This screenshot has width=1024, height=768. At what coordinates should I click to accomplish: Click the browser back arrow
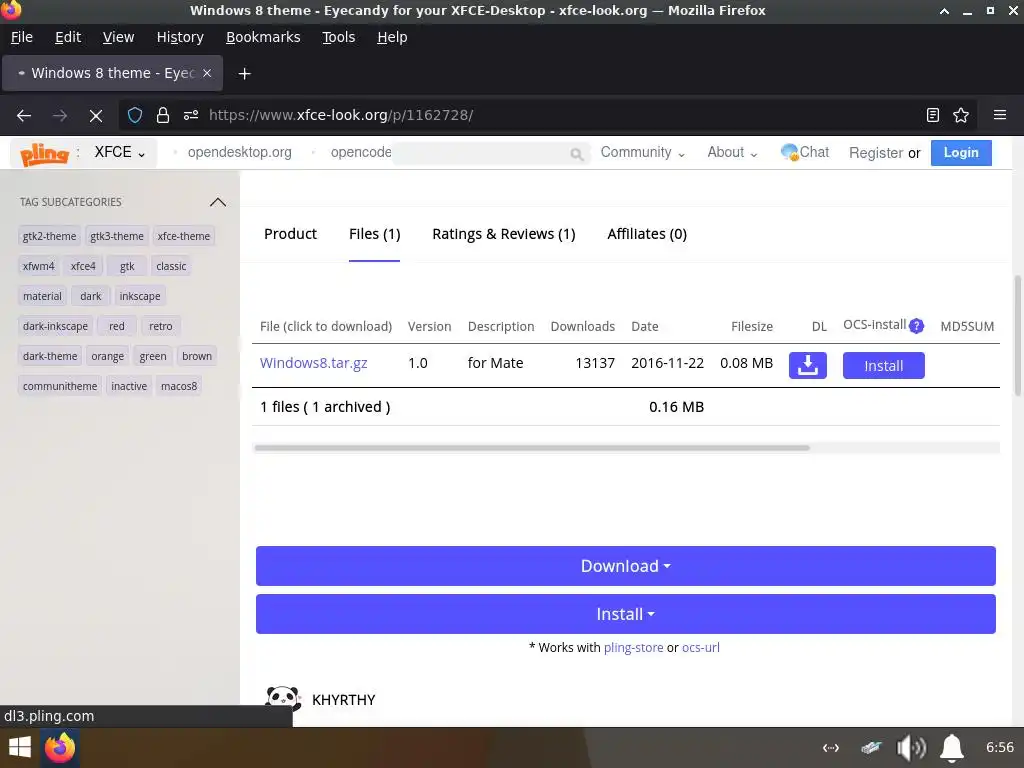(x=24, y=116)
